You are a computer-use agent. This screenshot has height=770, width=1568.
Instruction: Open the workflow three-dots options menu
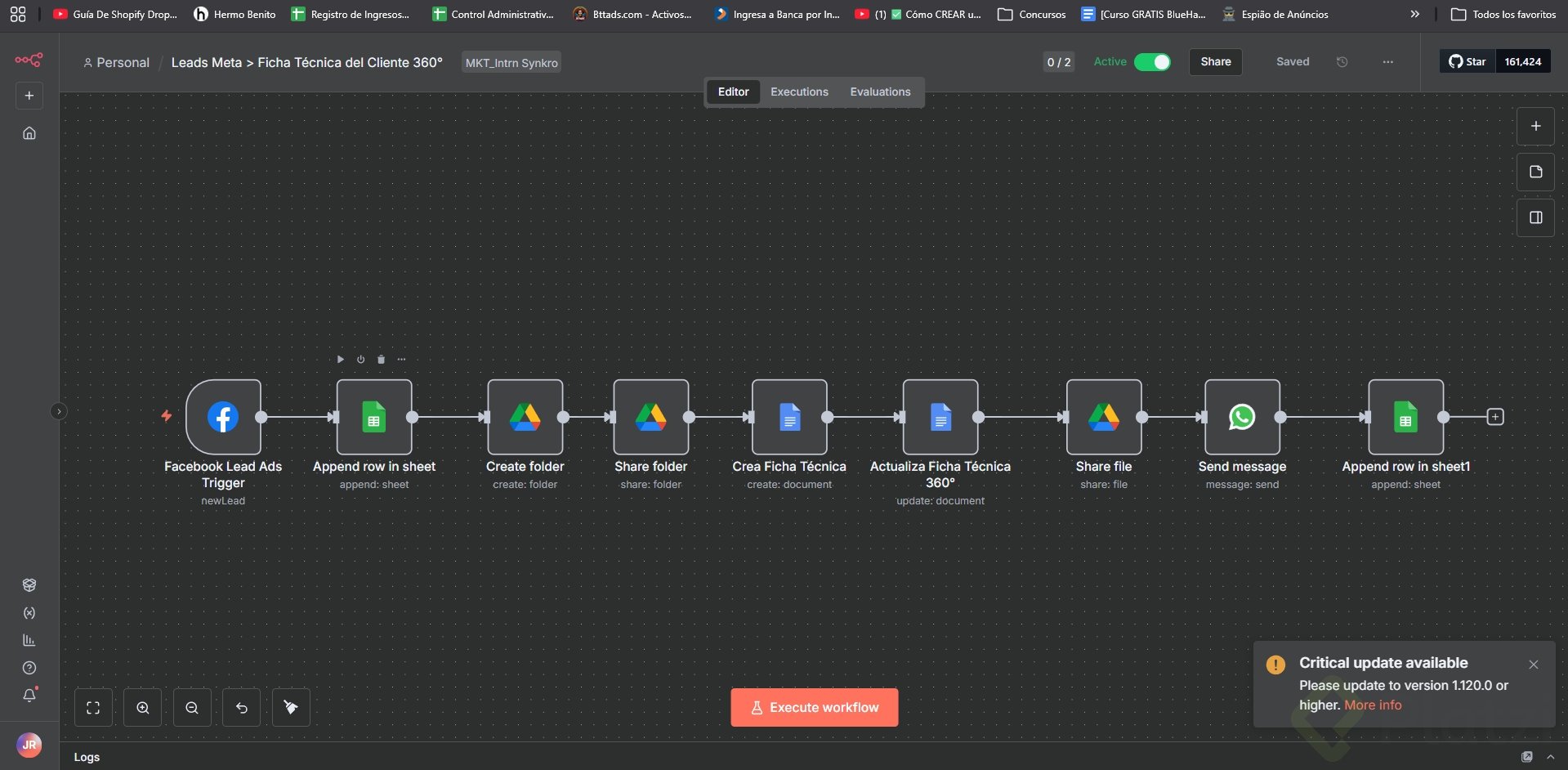click(1387, 62)
